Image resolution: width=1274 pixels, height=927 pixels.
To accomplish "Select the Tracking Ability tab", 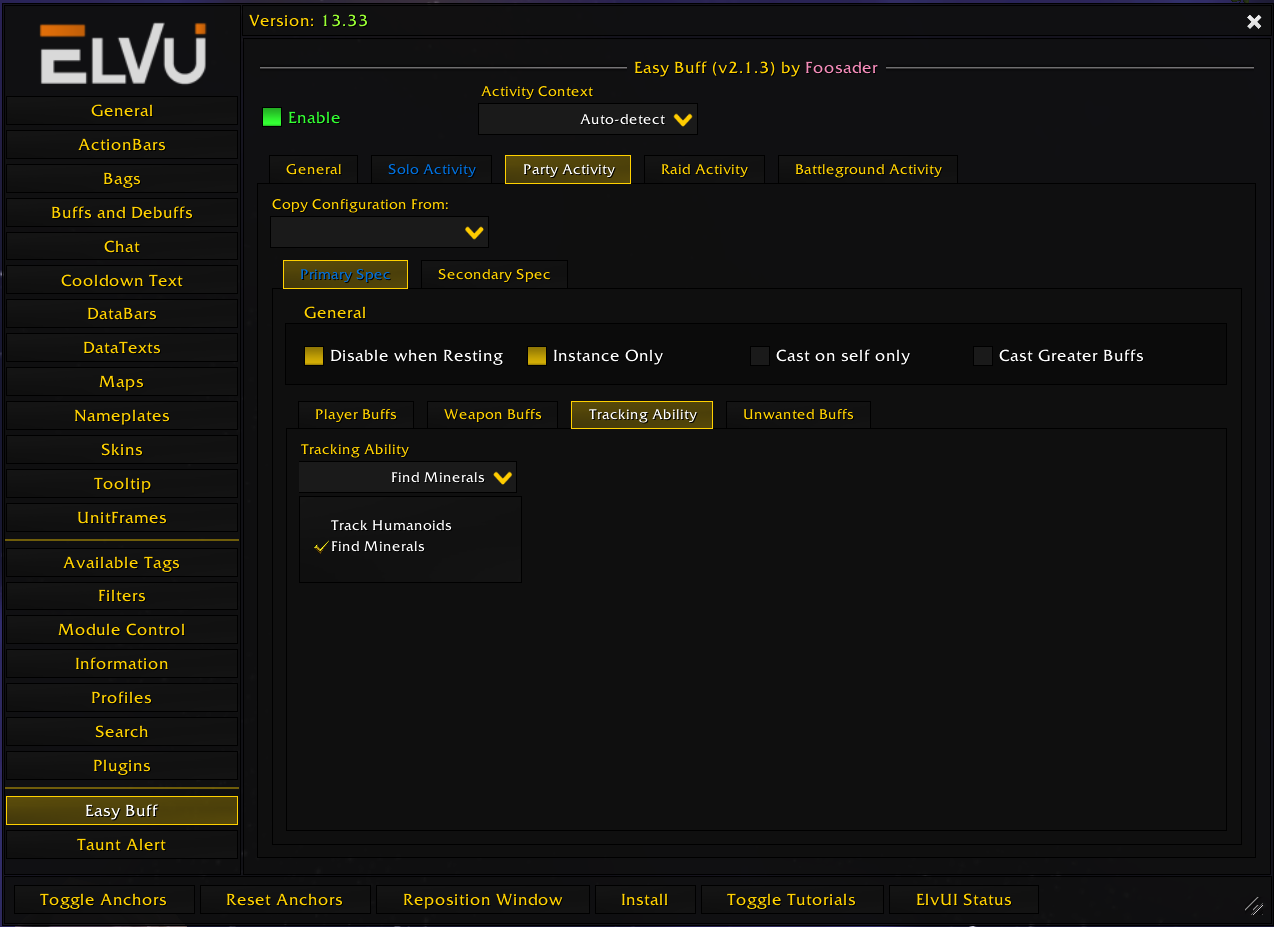I will pyautogui.click(x=642, y=414).
